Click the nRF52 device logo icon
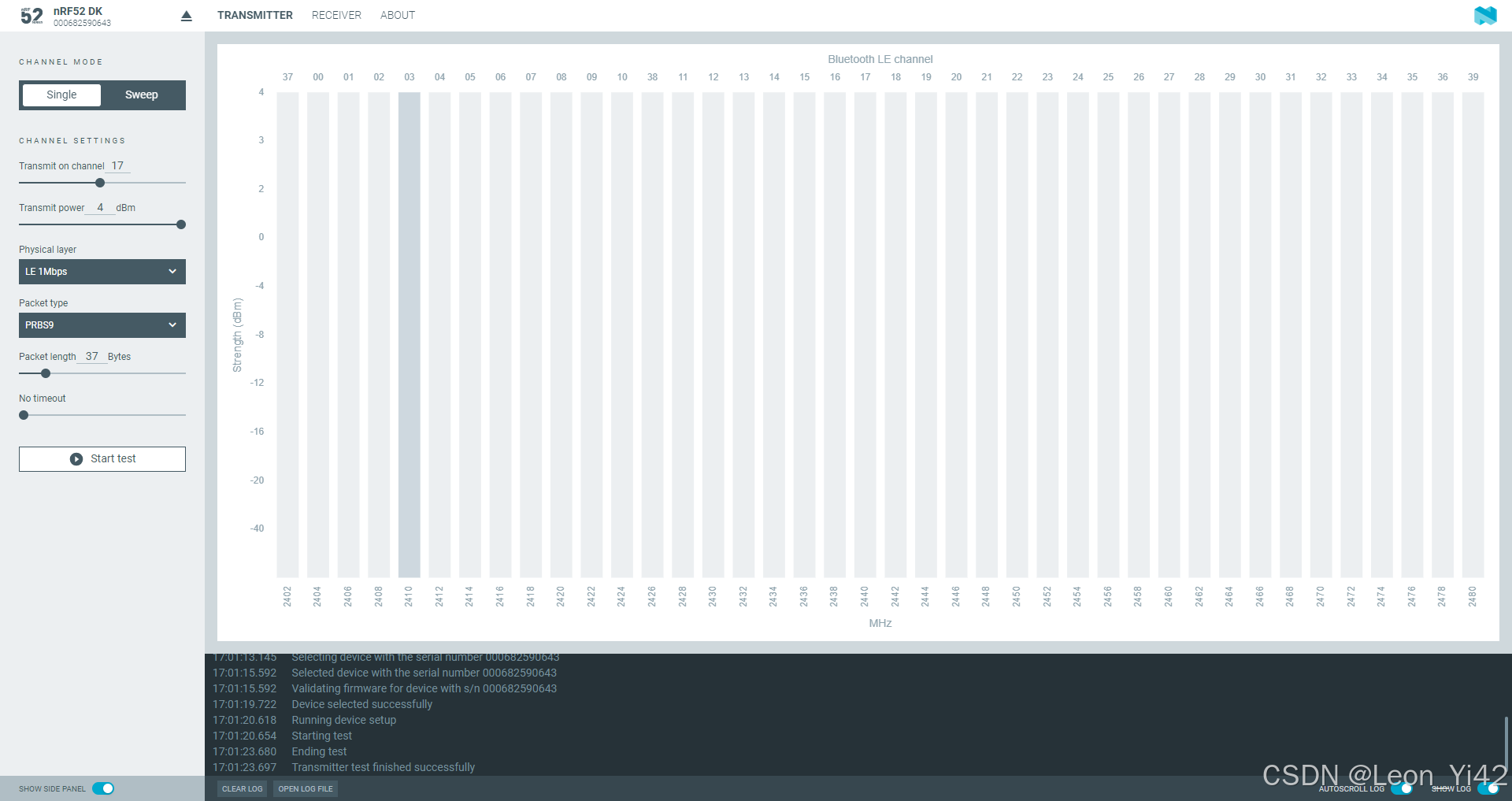 pos(31,16)
